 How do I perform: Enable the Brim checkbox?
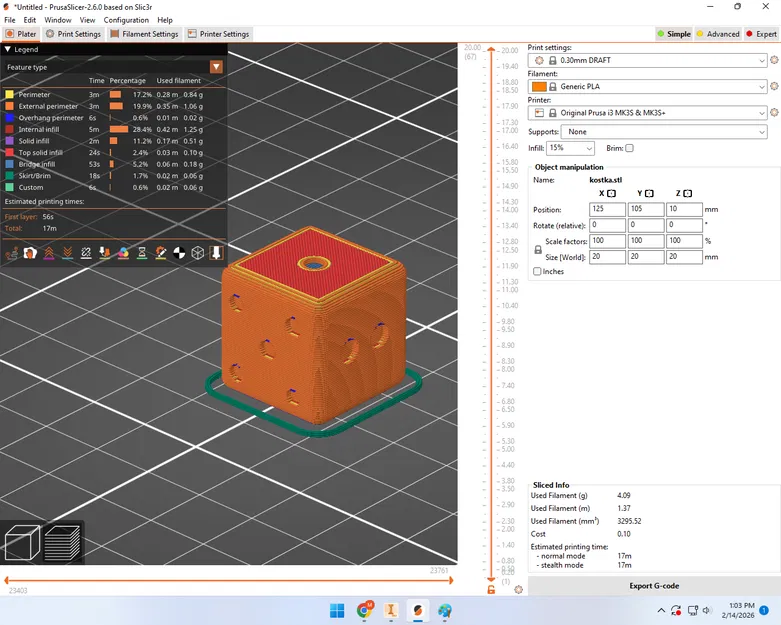[630, 148]
